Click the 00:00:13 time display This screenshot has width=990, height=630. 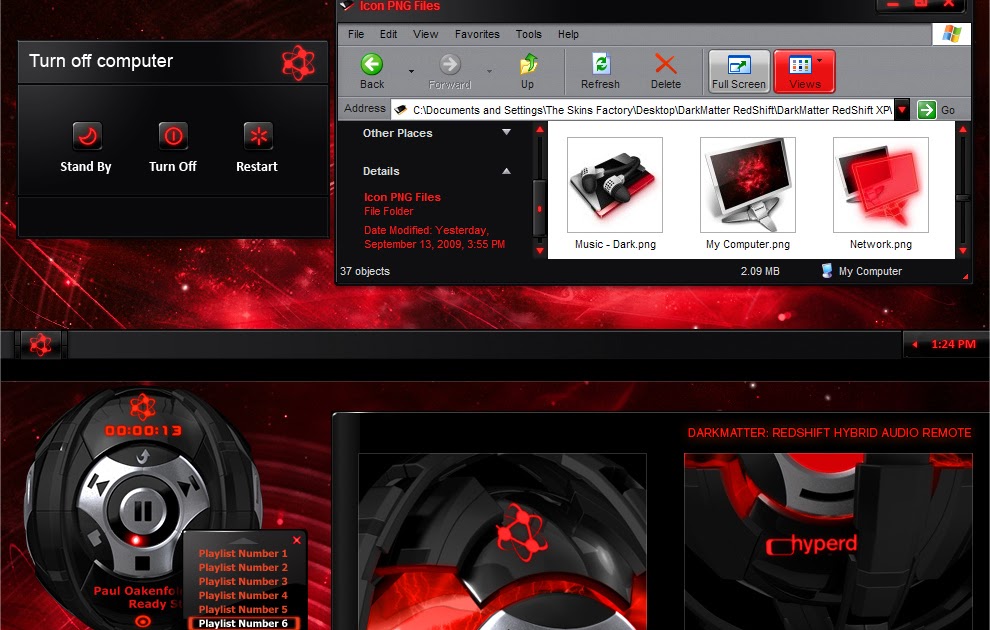click(143, 431)
